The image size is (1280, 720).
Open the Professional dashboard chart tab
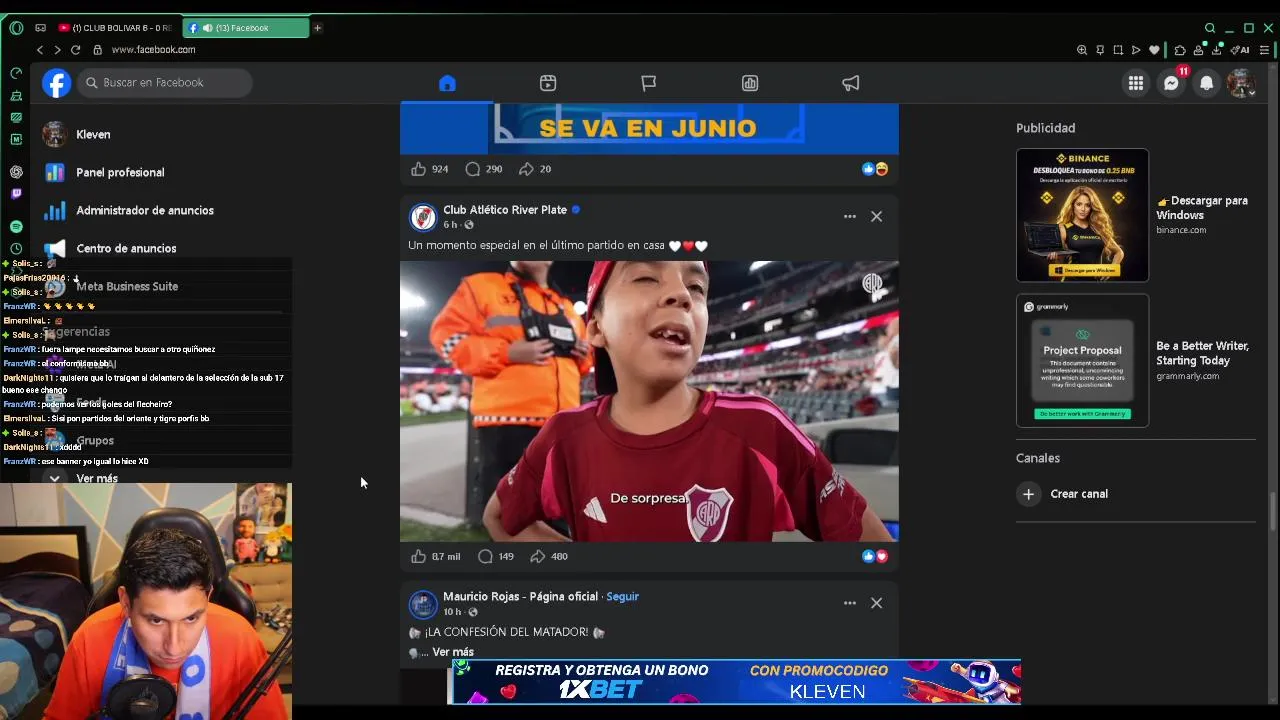[x=750, y=83]
